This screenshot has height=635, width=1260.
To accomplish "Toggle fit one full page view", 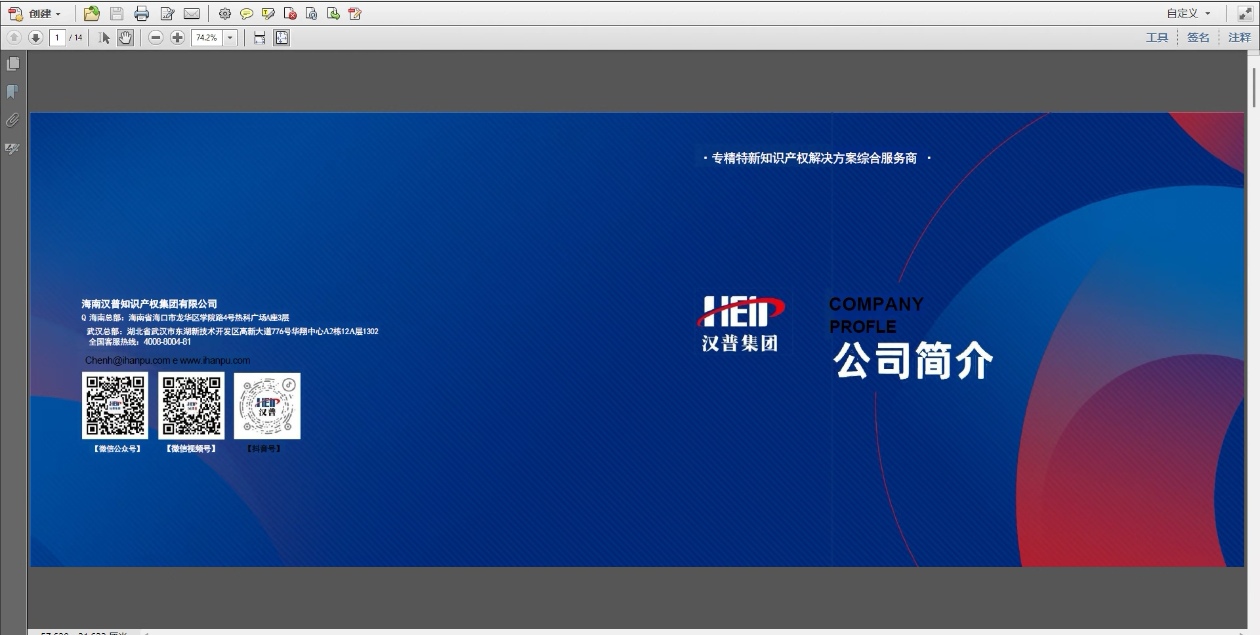I will pos(282,37).
